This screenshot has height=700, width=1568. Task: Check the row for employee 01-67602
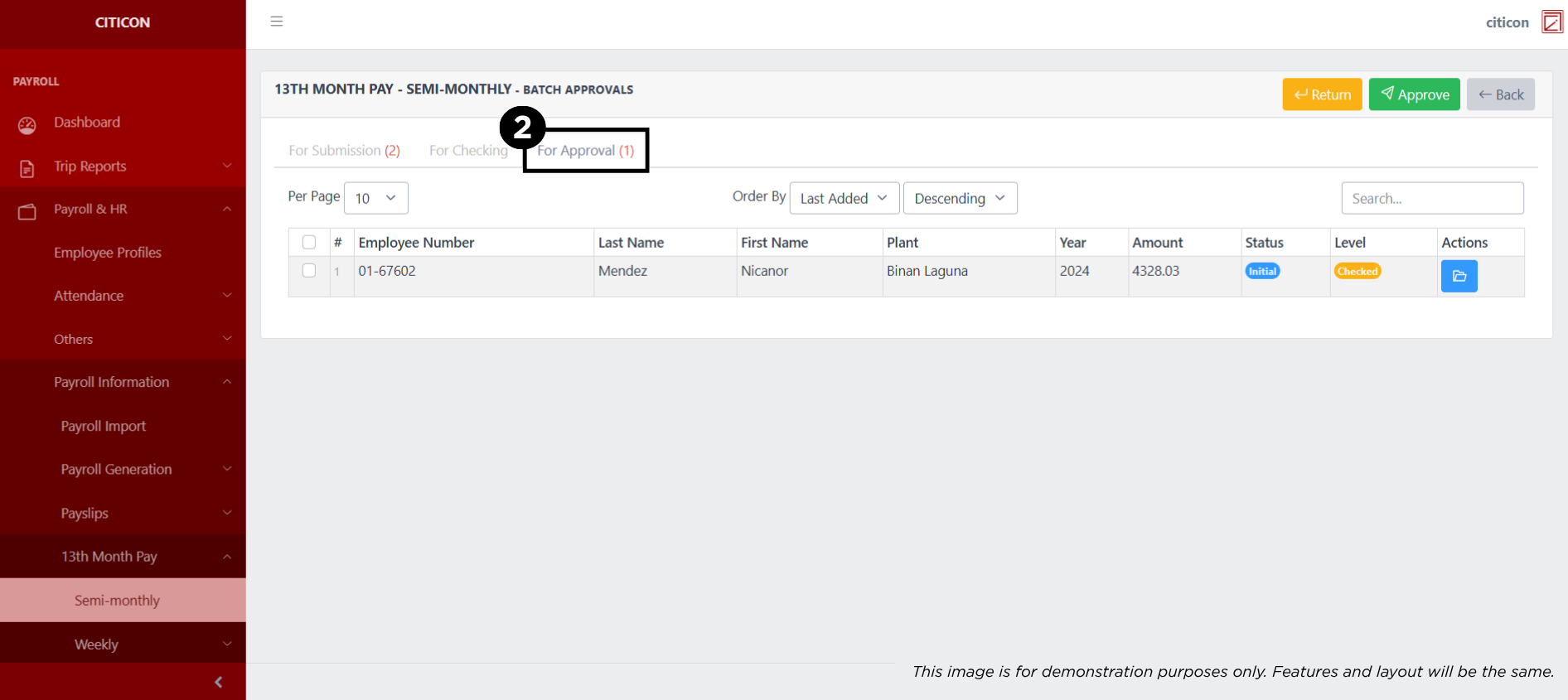(x=309, y=271)
